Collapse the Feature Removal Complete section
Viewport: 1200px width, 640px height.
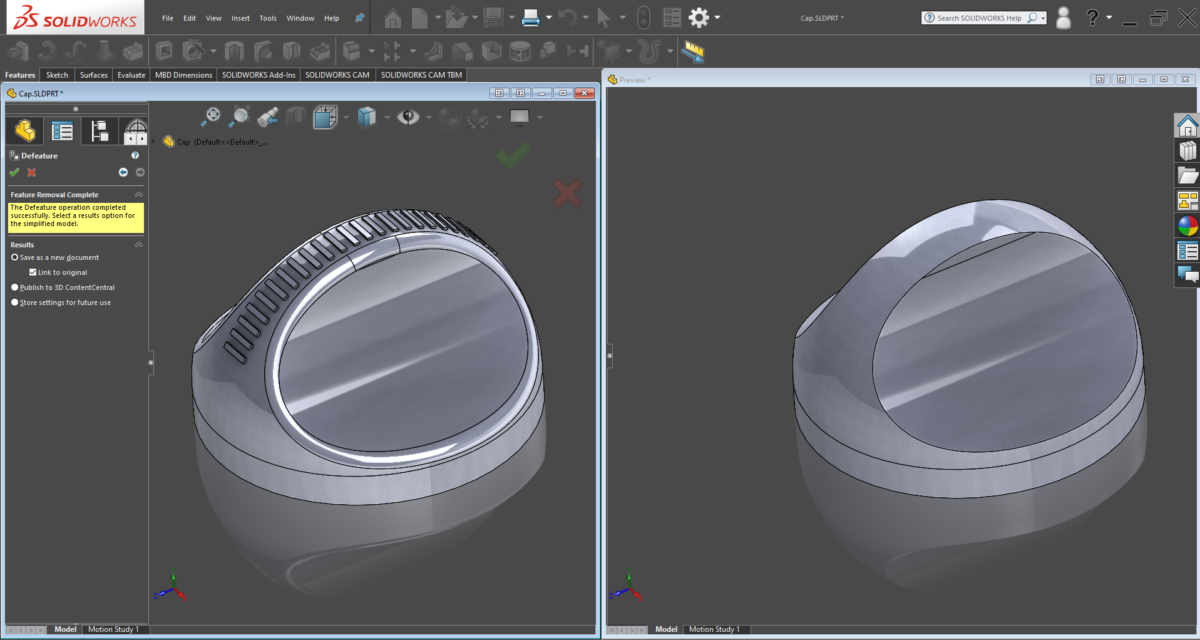(139, 193)
